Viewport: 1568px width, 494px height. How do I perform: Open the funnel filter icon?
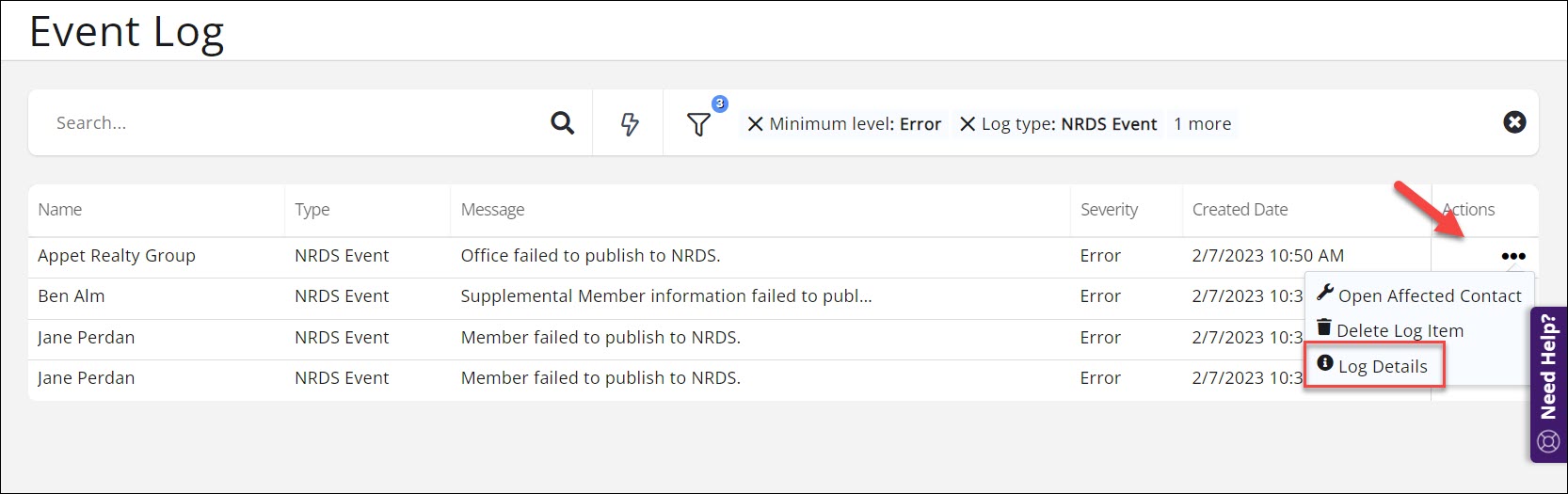click(x=698, y=124)
